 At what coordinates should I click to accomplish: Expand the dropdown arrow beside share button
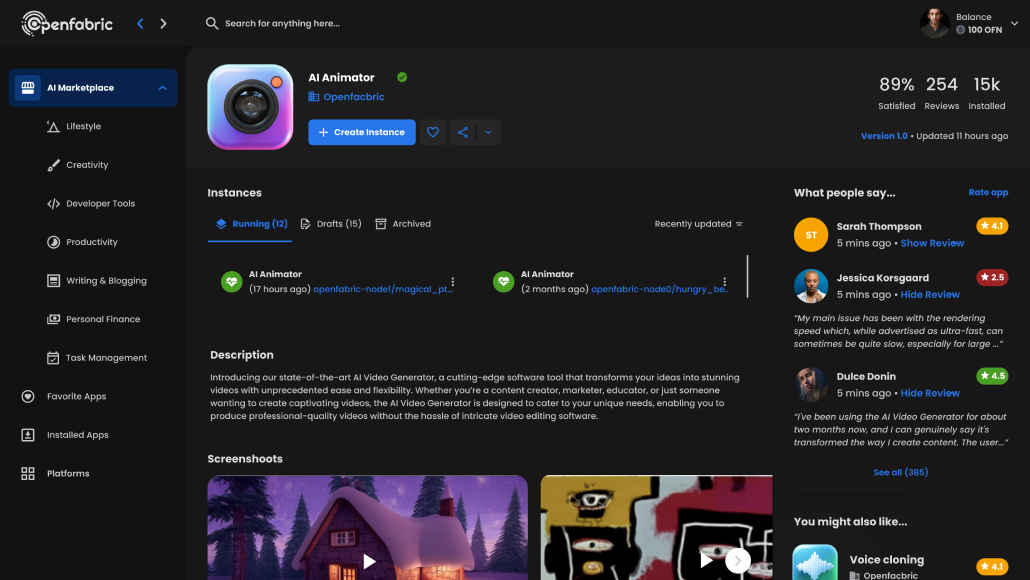coord(488,132)
